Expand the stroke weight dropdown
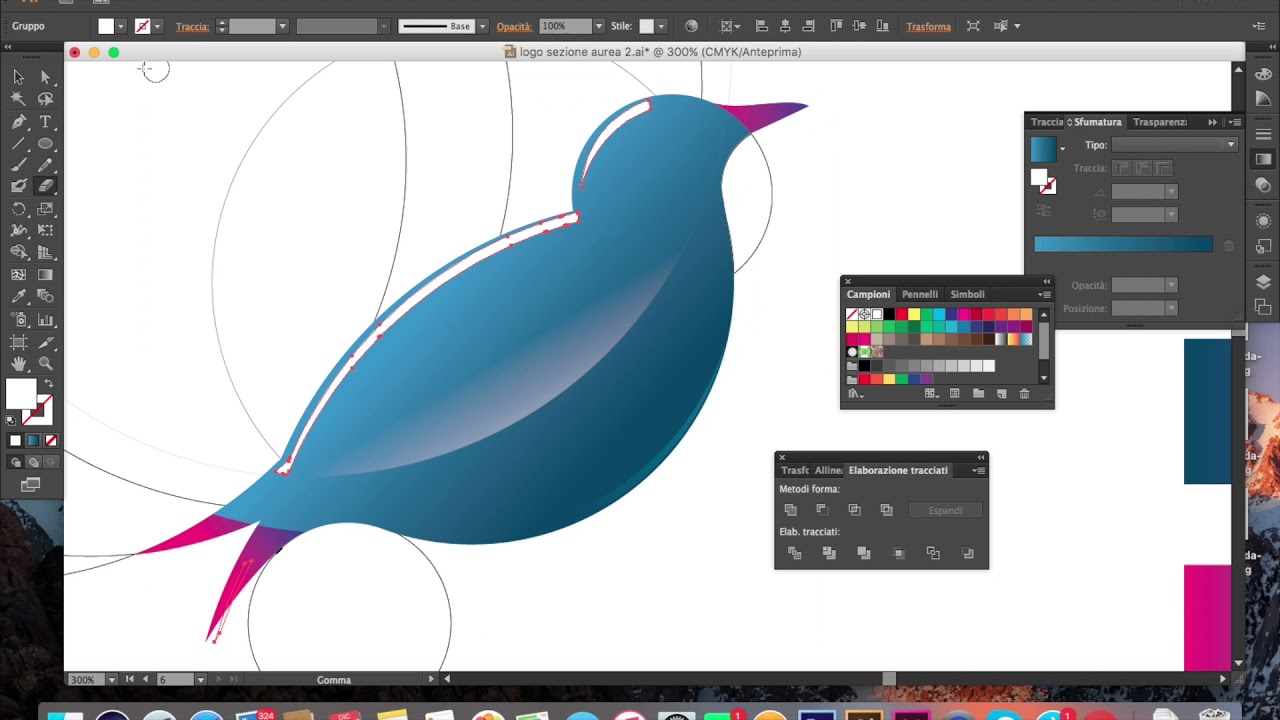Image resolution: width=1280 pixels, height=720 pixels. (283, 26)
